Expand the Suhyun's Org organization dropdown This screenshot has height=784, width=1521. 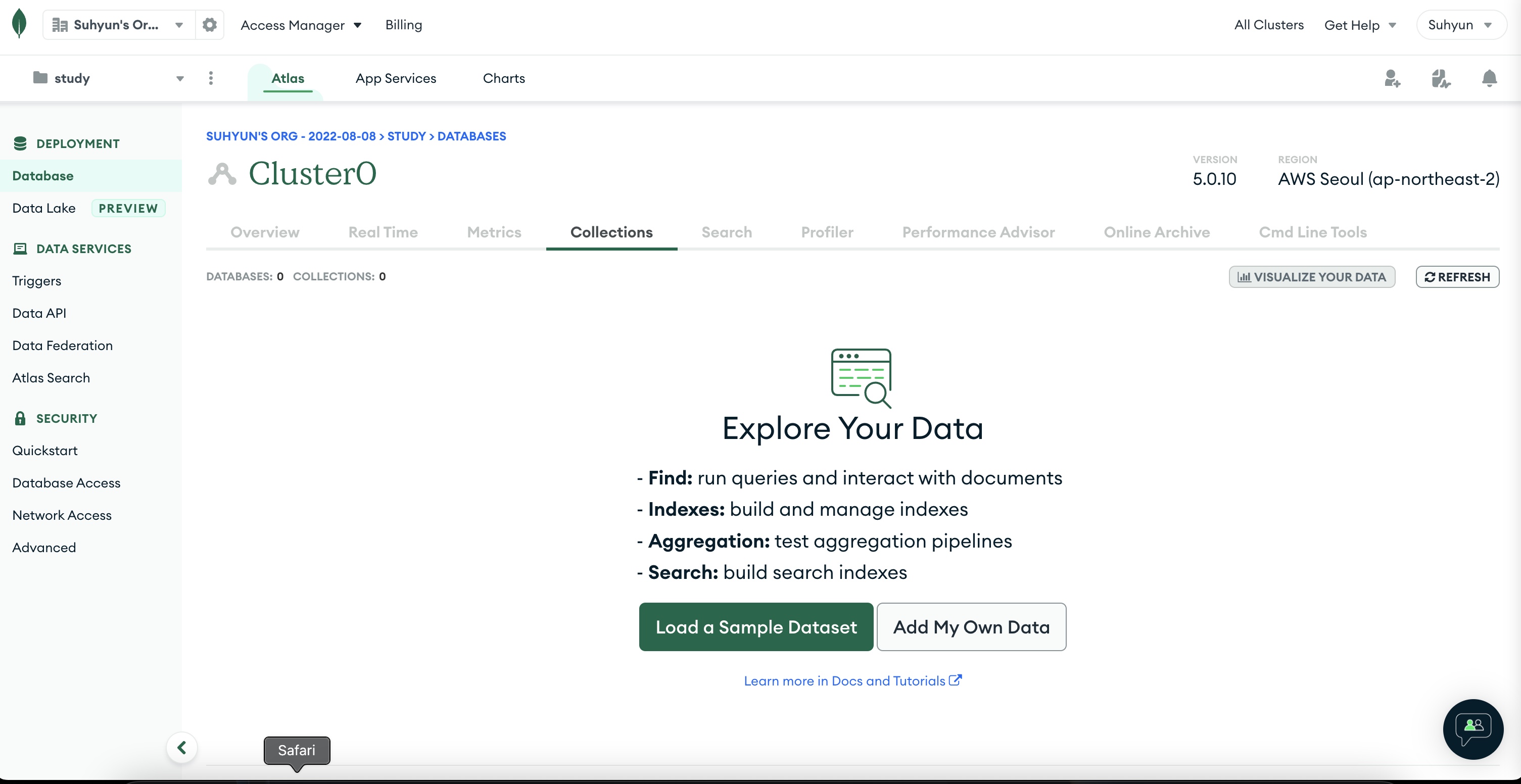[x=119, y=25]
